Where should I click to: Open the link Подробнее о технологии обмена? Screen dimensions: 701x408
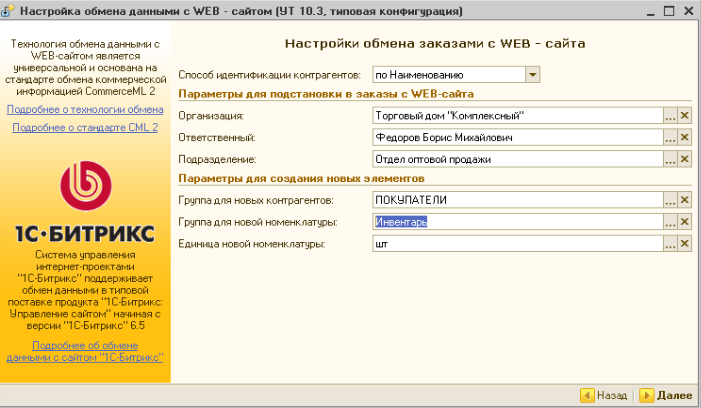point(85,109)
